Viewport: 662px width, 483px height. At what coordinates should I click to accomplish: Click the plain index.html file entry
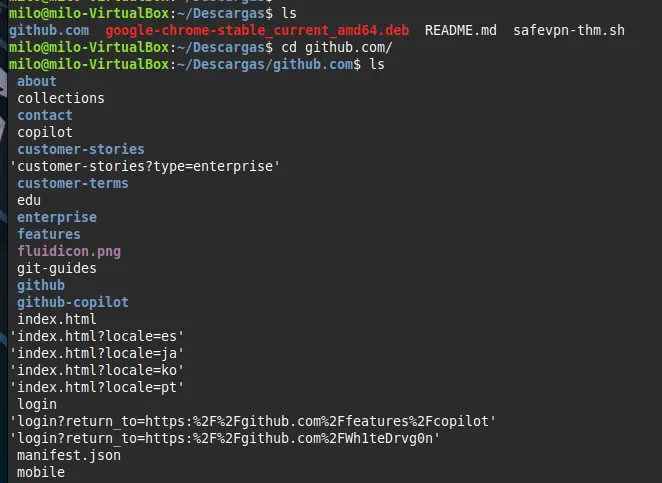point(57,319)
